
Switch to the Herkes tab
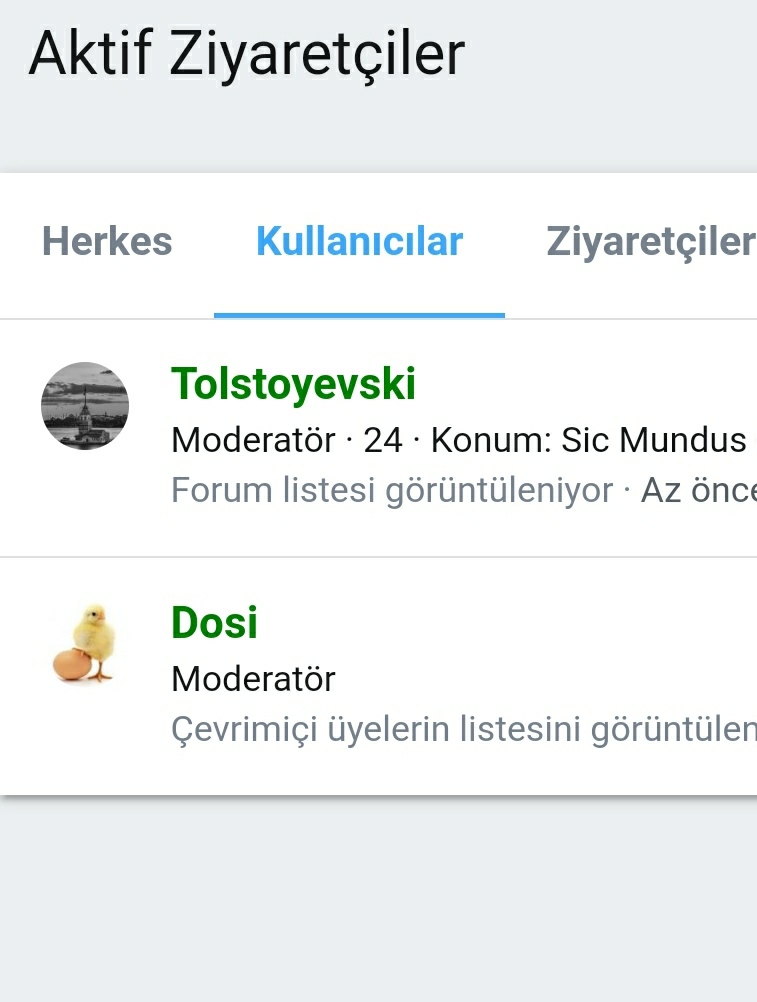click(x=107, y=242)
